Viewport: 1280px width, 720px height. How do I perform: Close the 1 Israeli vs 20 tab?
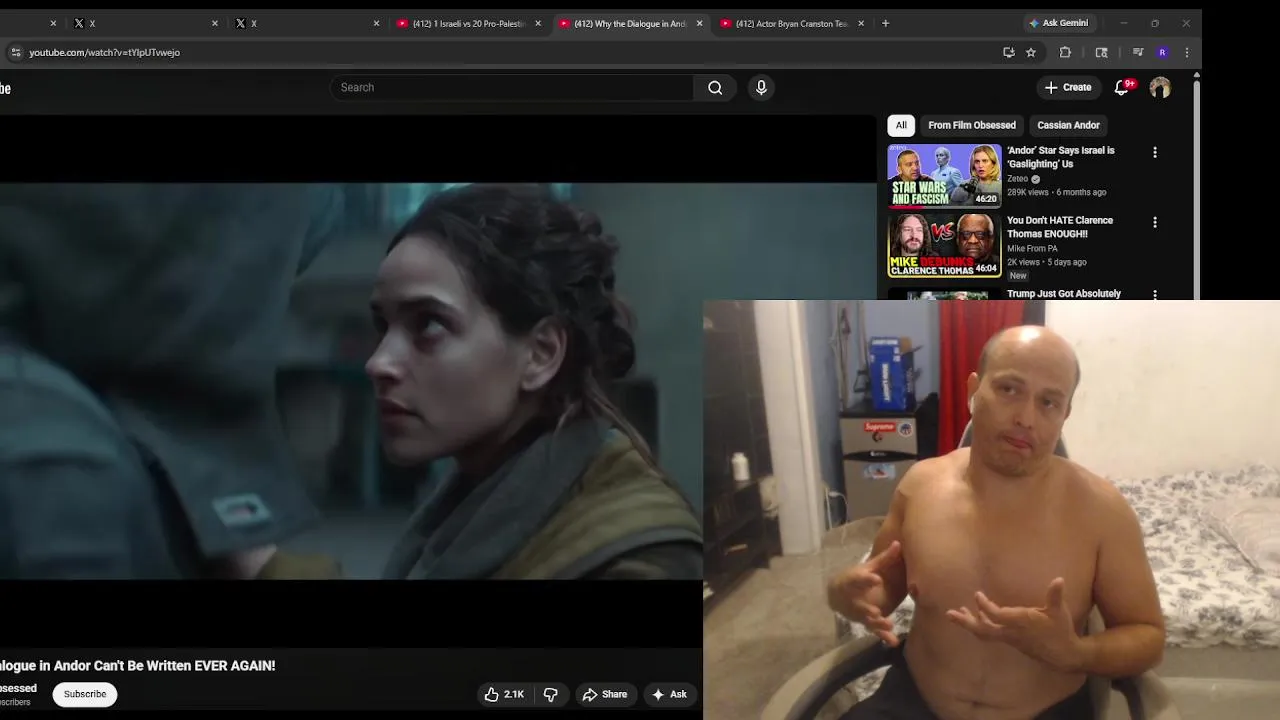pos(538,23)
